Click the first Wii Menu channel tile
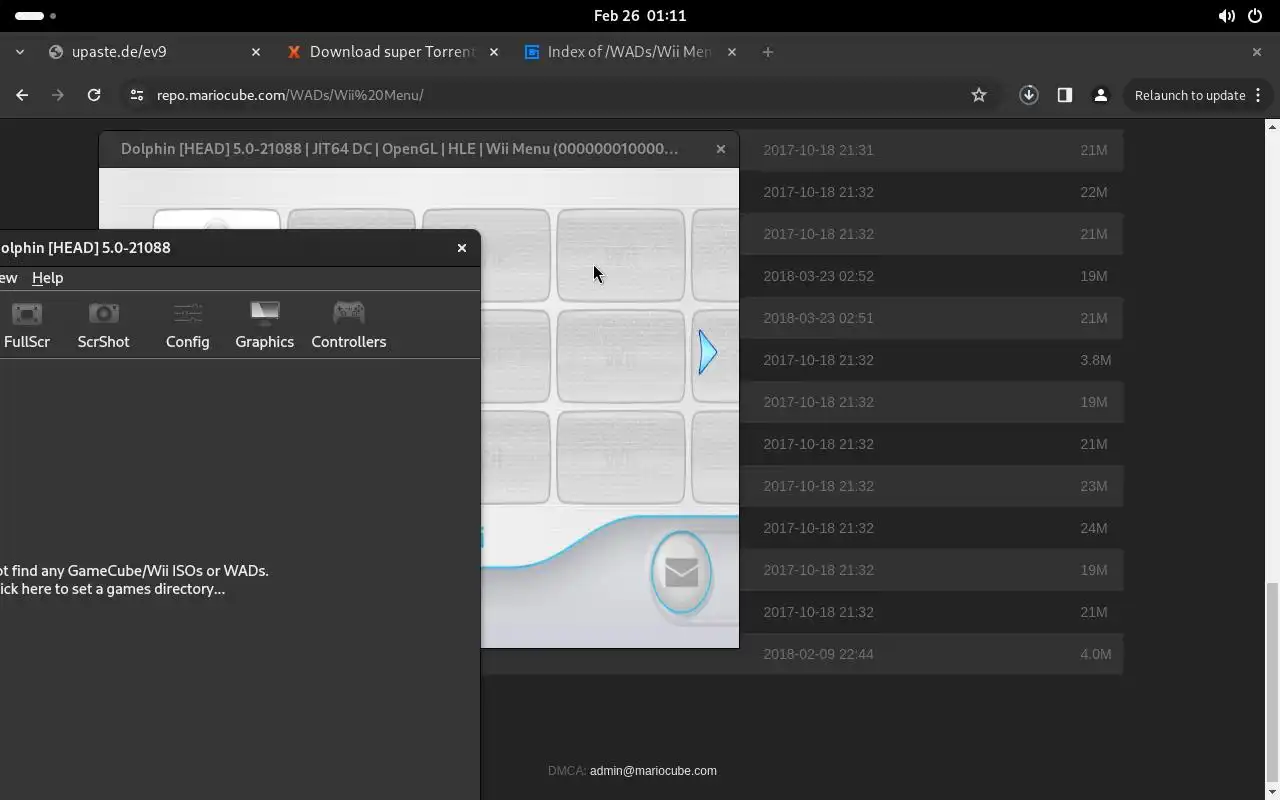Screen dimensions: 1280x800 (x=217, y=219)
